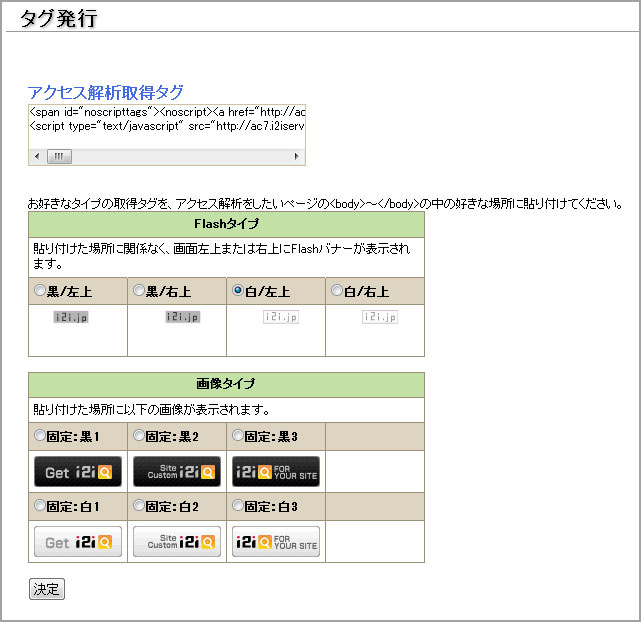Click the textarea's left scroll arrow
Screen dimensions: 641x622
tap(38, 156)
